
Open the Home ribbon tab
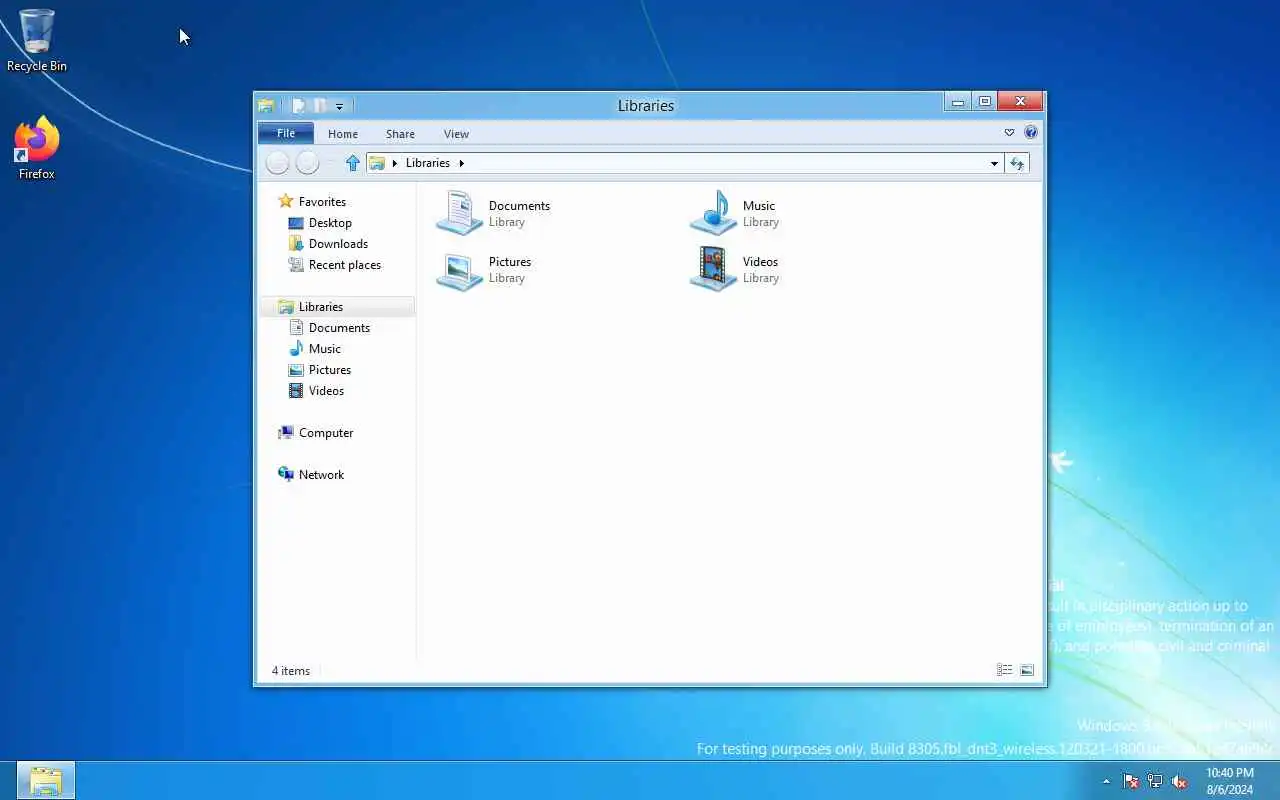pyautogui.click(x=343, y=134)
